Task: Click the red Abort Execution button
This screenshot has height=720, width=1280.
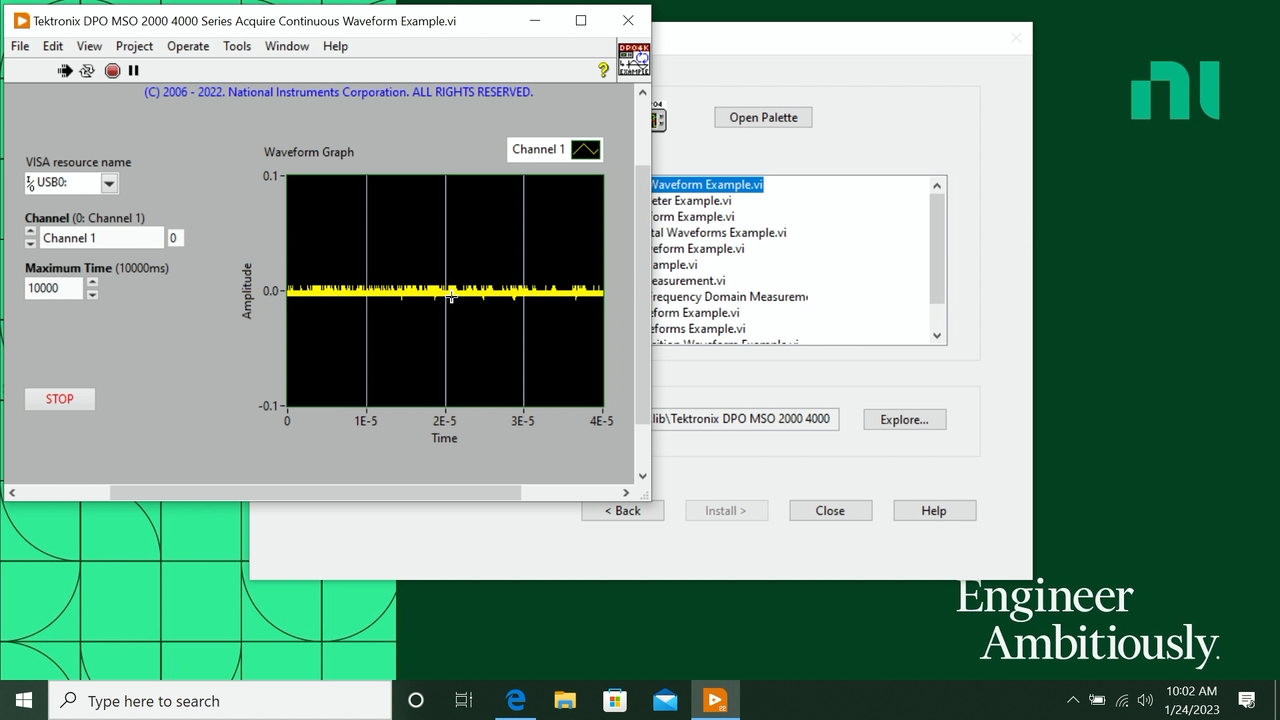Action: (x=112, y=70)
